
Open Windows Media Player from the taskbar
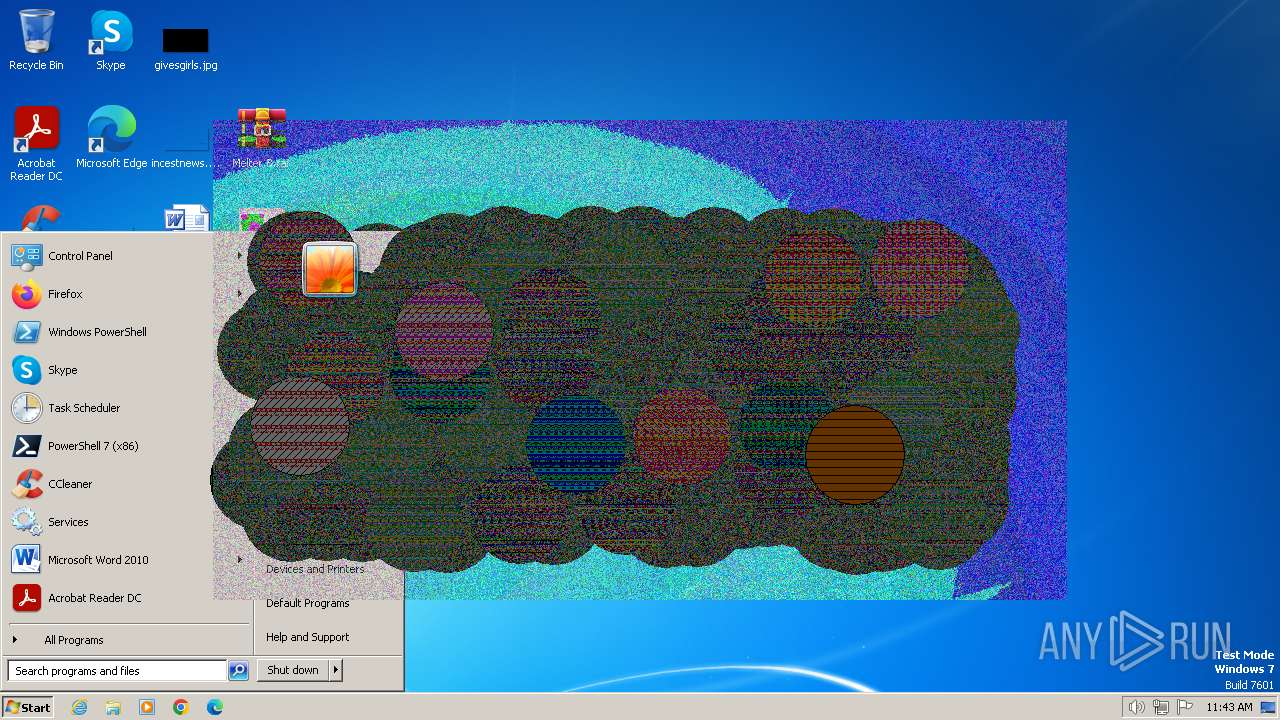147,707
